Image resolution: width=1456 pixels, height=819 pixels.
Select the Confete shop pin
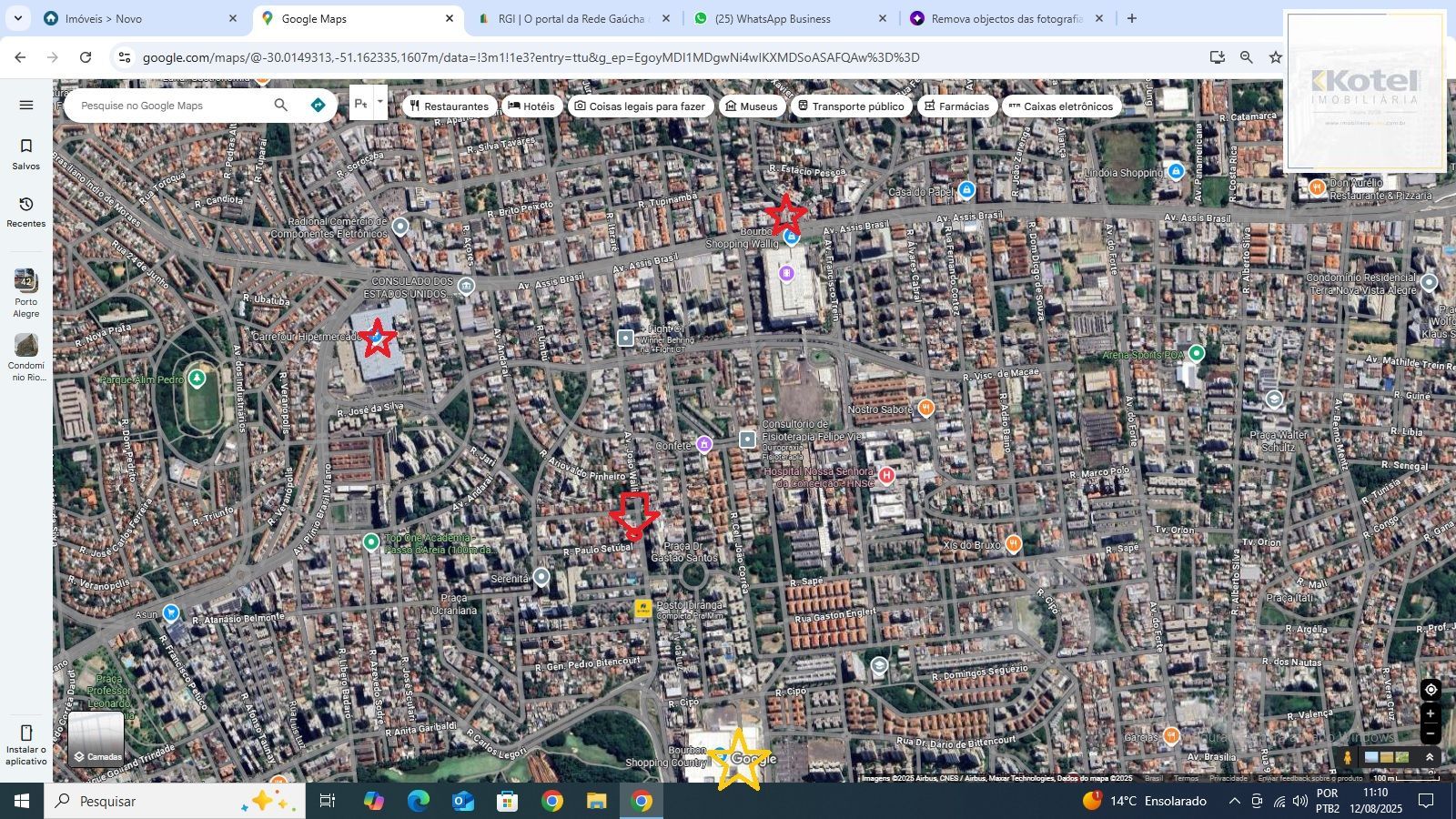coord(703,444)
